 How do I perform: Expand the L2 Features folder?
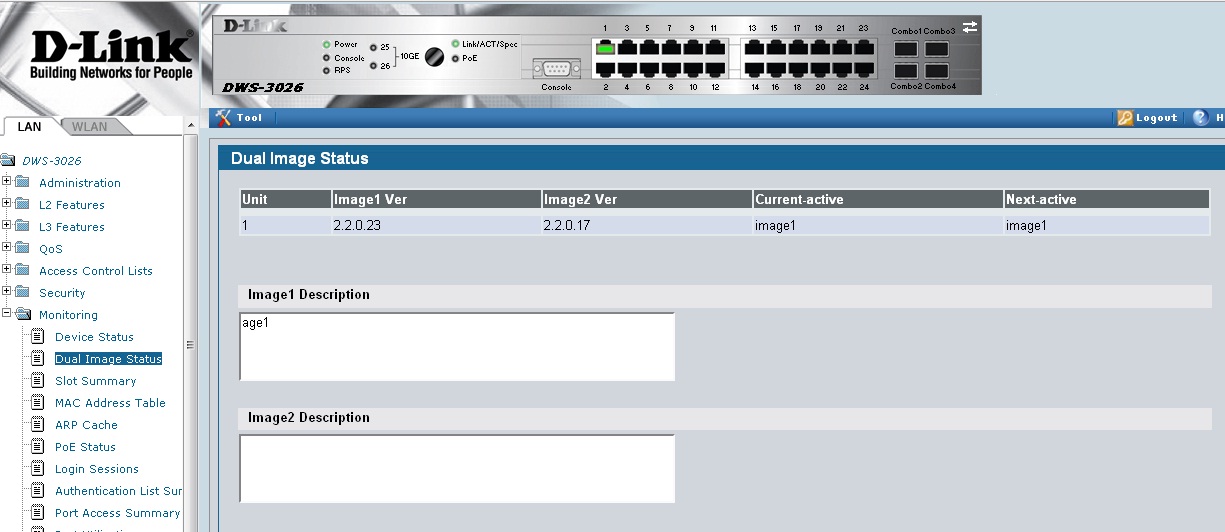7,203
